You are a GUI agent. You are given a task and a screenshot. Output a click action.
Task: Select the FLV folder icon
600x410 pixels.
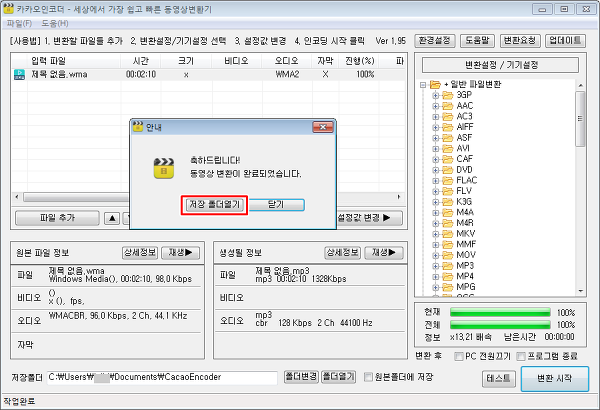[447, 191]
